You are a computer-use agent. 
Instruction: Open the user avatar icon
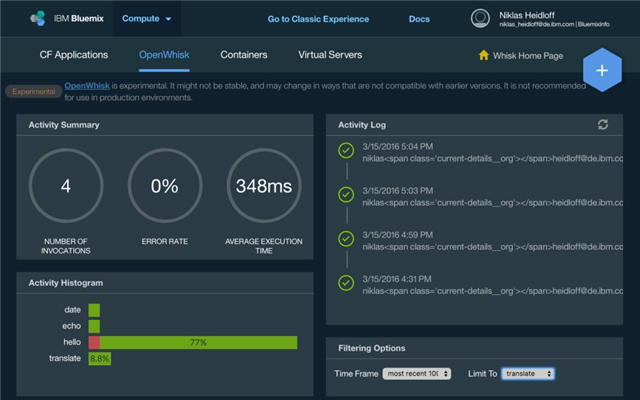click(480, 18)
